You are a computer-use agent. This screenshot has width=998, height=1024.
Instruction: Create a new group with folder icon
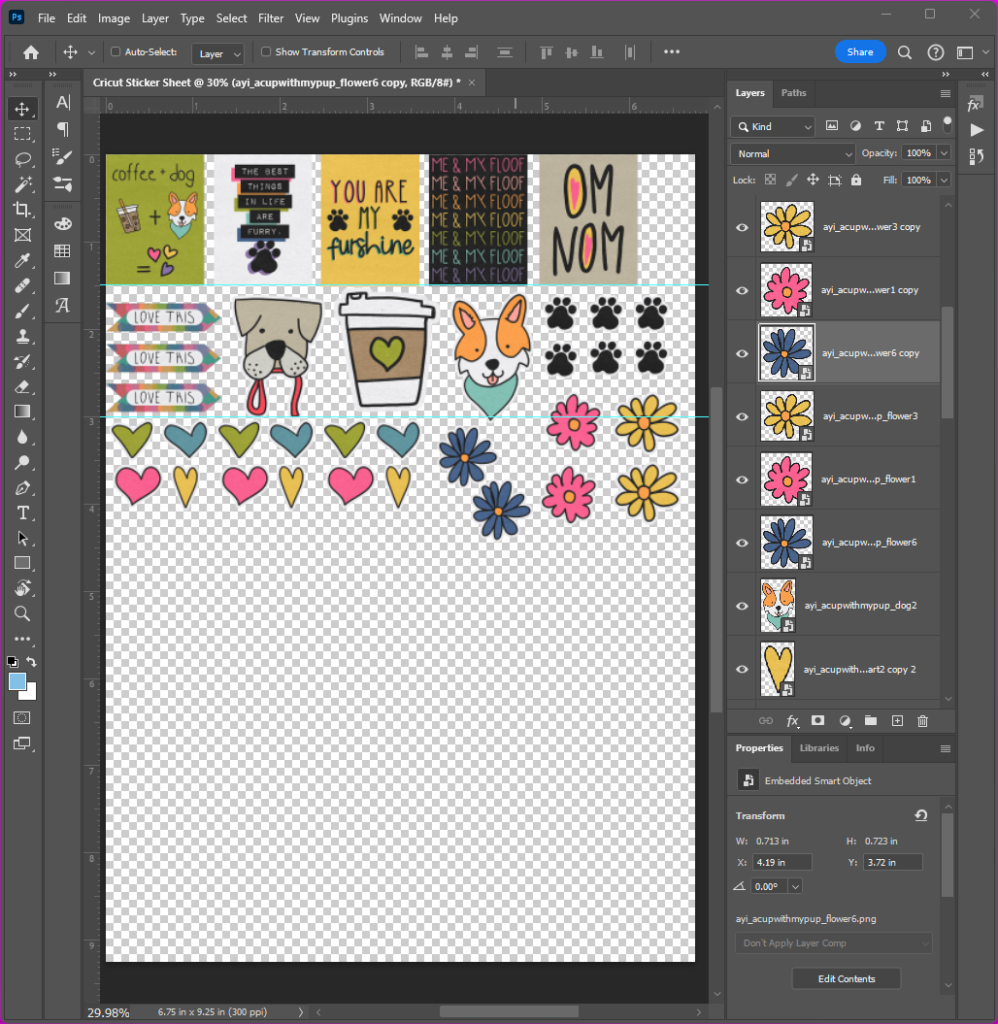(x=870, y=720)
